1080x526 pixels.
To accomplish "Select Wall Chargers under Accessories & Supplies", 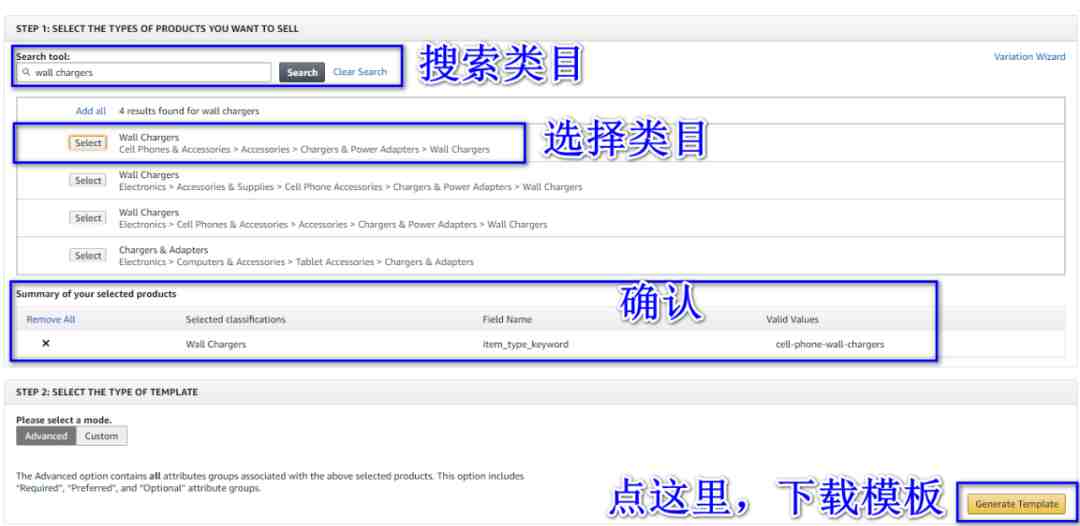I will click(87, 180).
